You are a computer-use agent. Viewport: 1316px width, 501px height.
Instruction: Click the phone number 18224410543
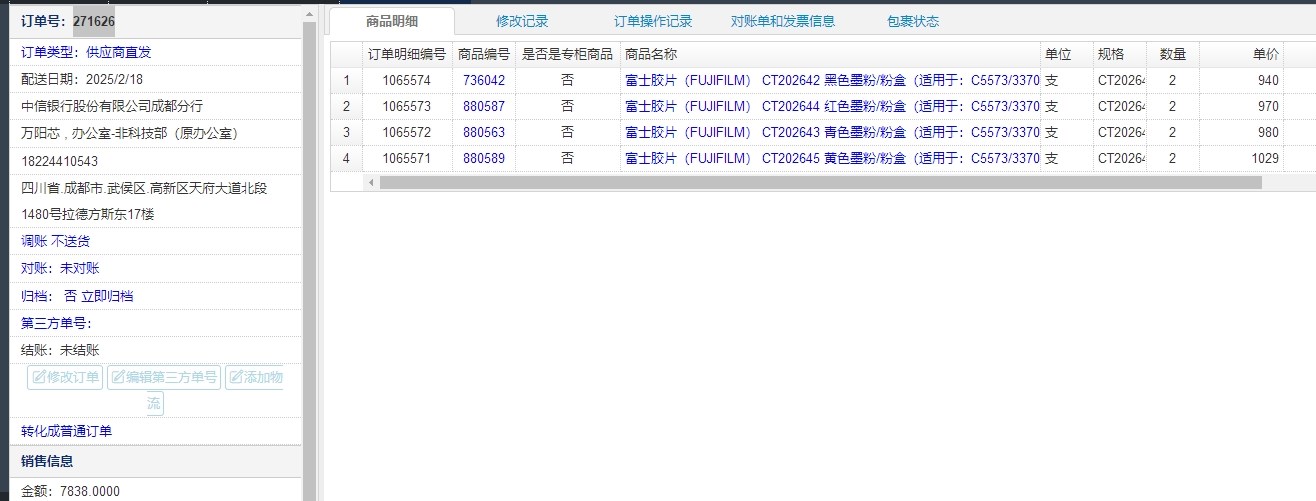(60, 161)
